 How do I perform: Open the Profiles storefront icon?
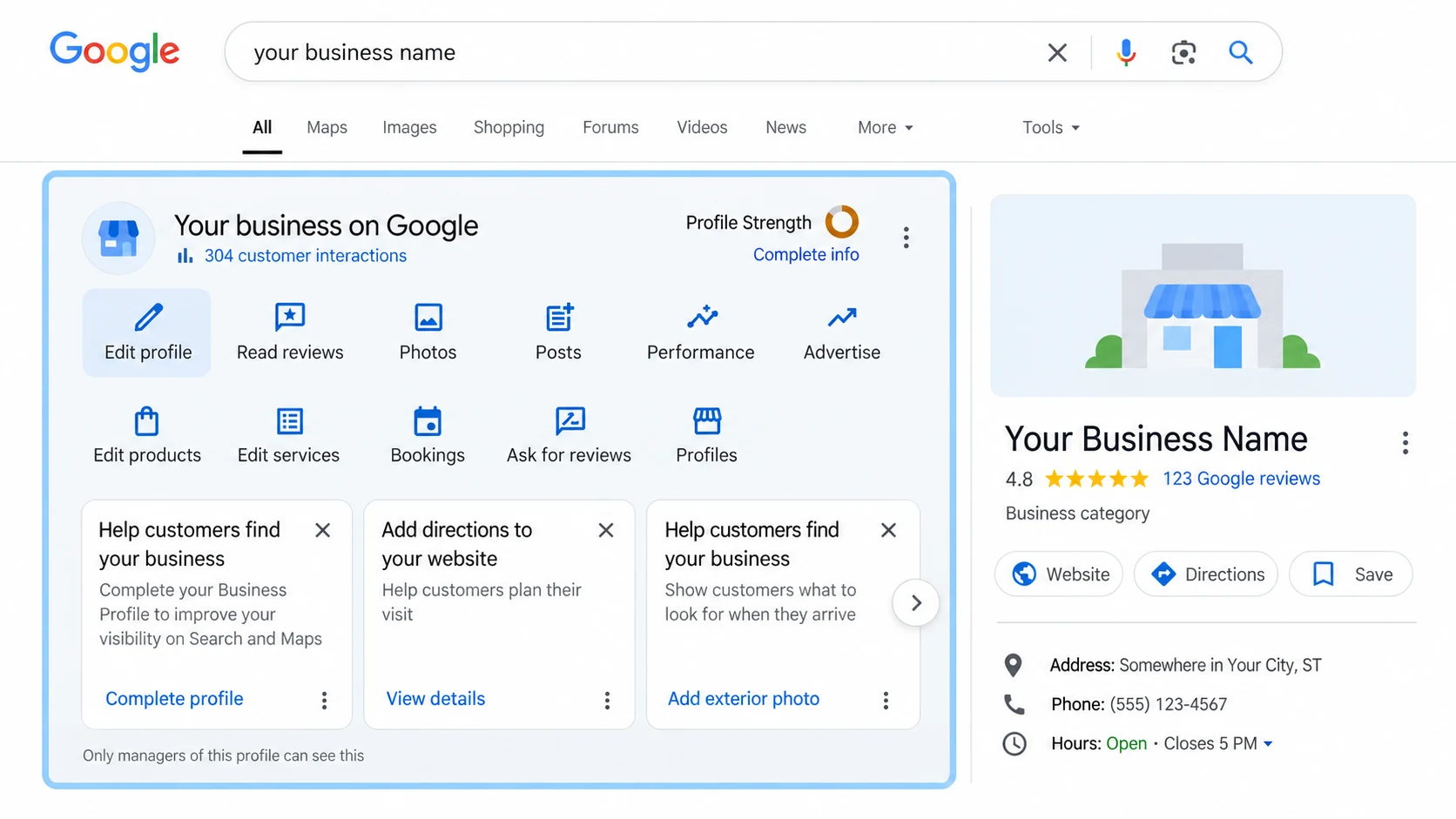click(x=707, y=421)
